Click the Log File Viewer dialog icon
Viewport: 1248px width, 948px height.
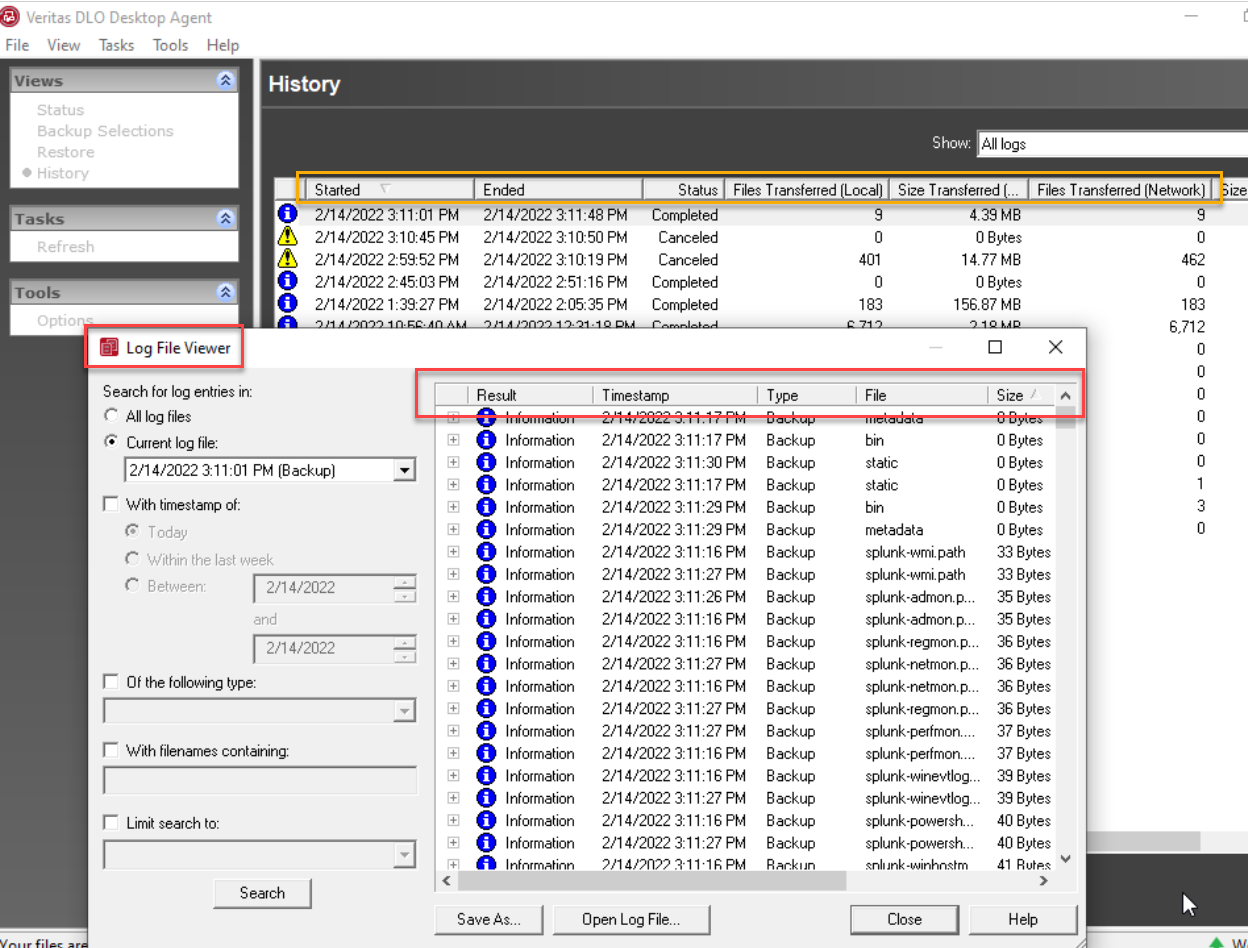(108, 347)
